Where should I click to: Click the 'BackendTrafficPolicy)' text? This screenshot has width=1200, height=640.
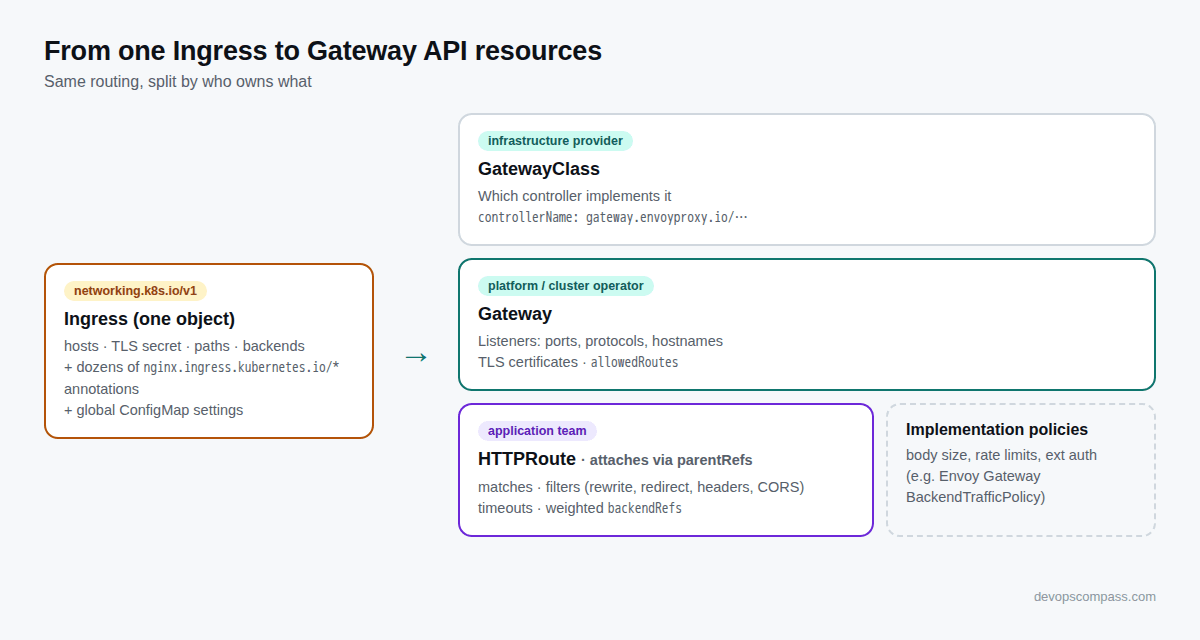[x=976, y=497]
